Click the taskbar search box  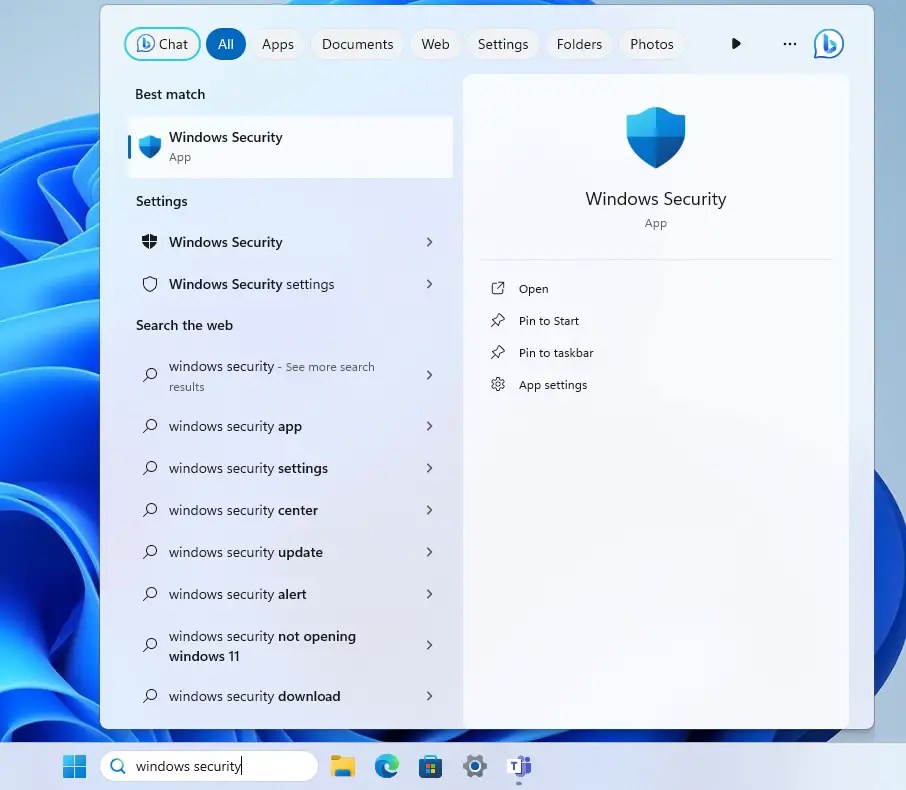tap(209, 766)
